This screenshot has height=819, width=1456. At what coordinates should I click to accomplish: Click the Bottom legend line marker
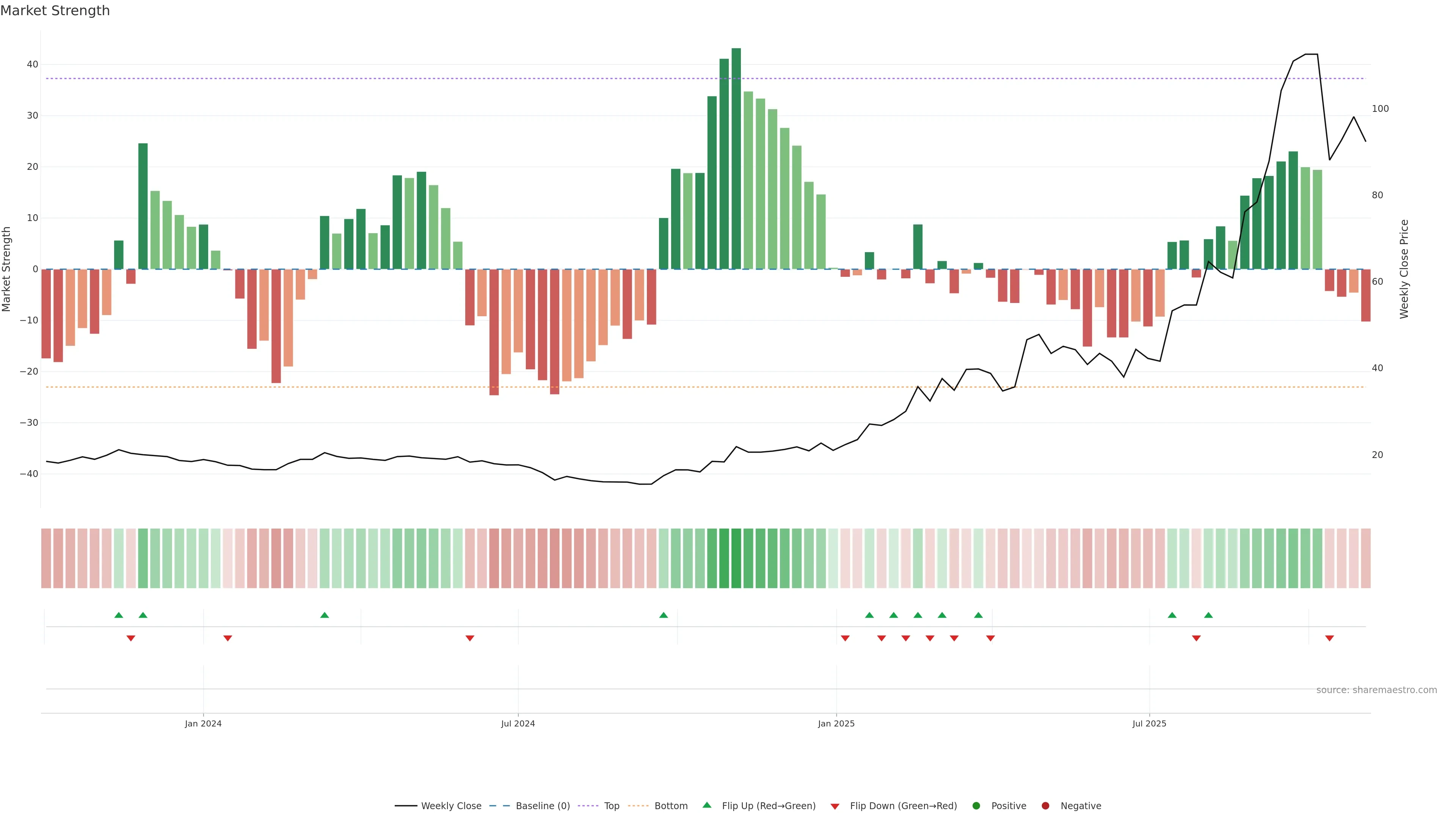(638, 806)
